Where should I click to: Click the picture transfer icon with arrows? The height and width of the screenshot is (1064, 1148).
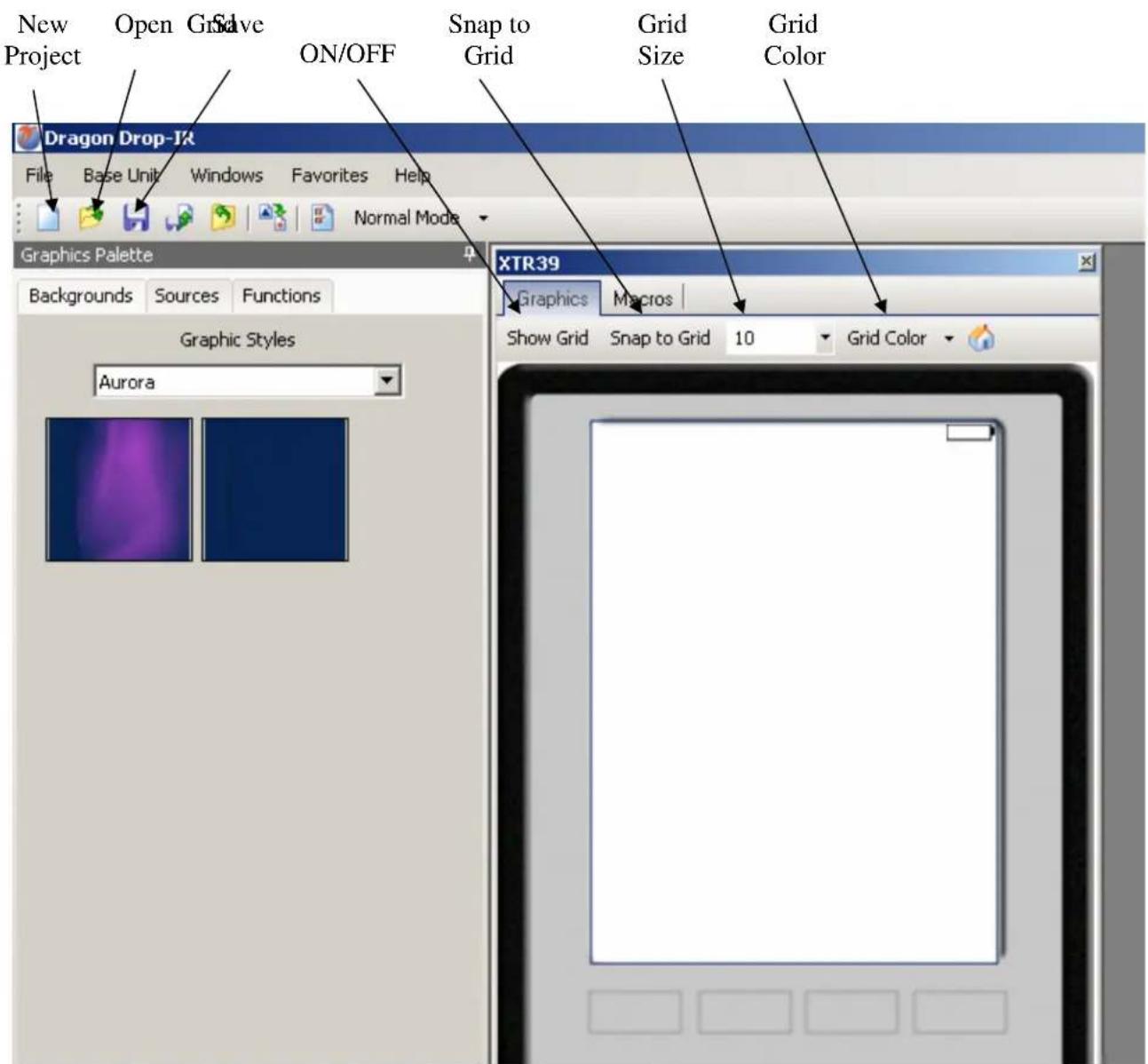273,218
